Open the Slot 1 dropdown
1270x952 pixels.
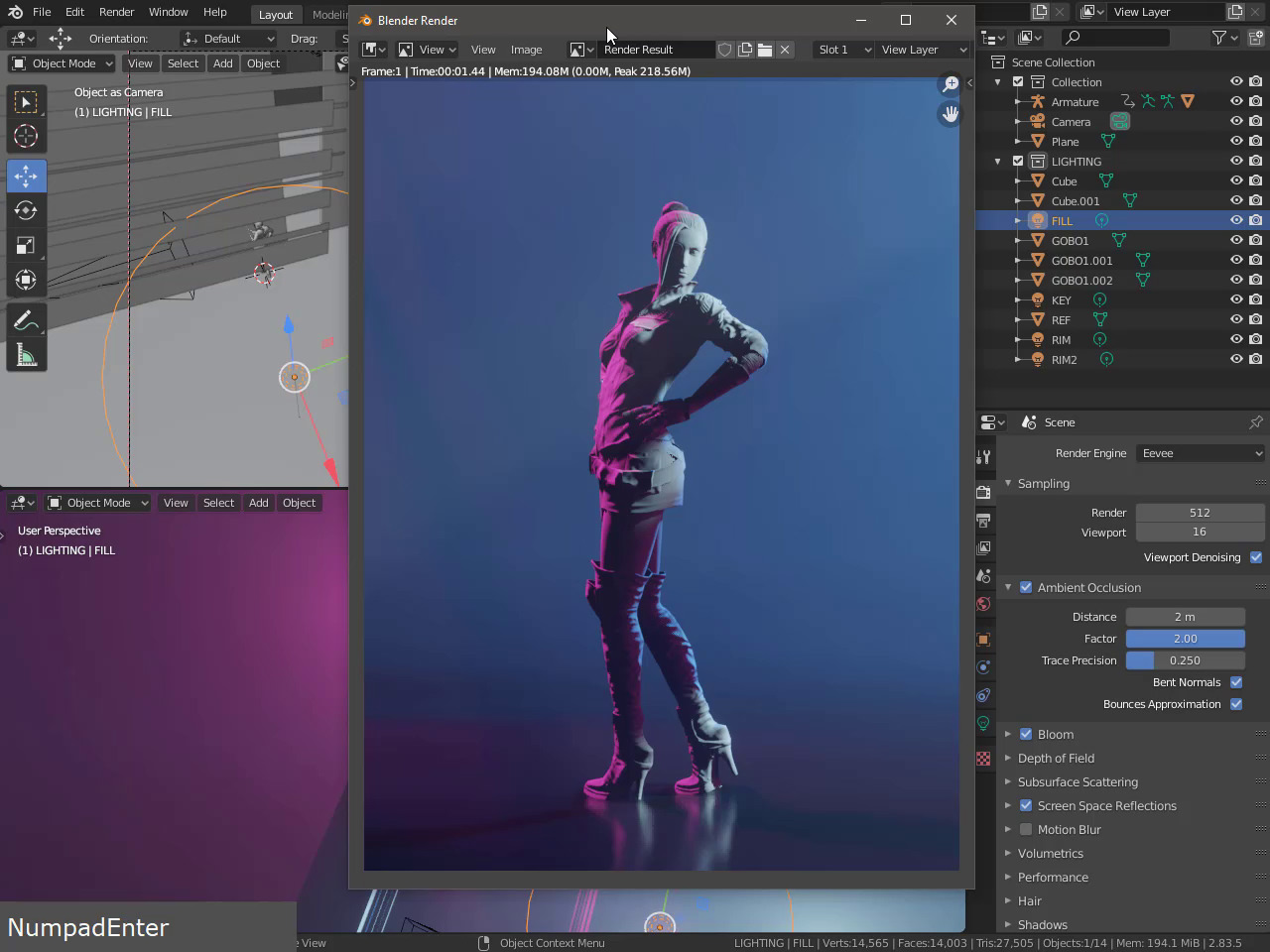click(x=843, y=50)
